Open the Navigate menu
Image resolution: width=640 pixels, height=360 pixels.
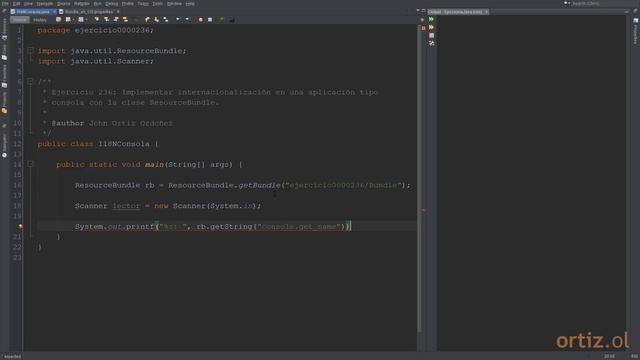click(x=45, y=4)
